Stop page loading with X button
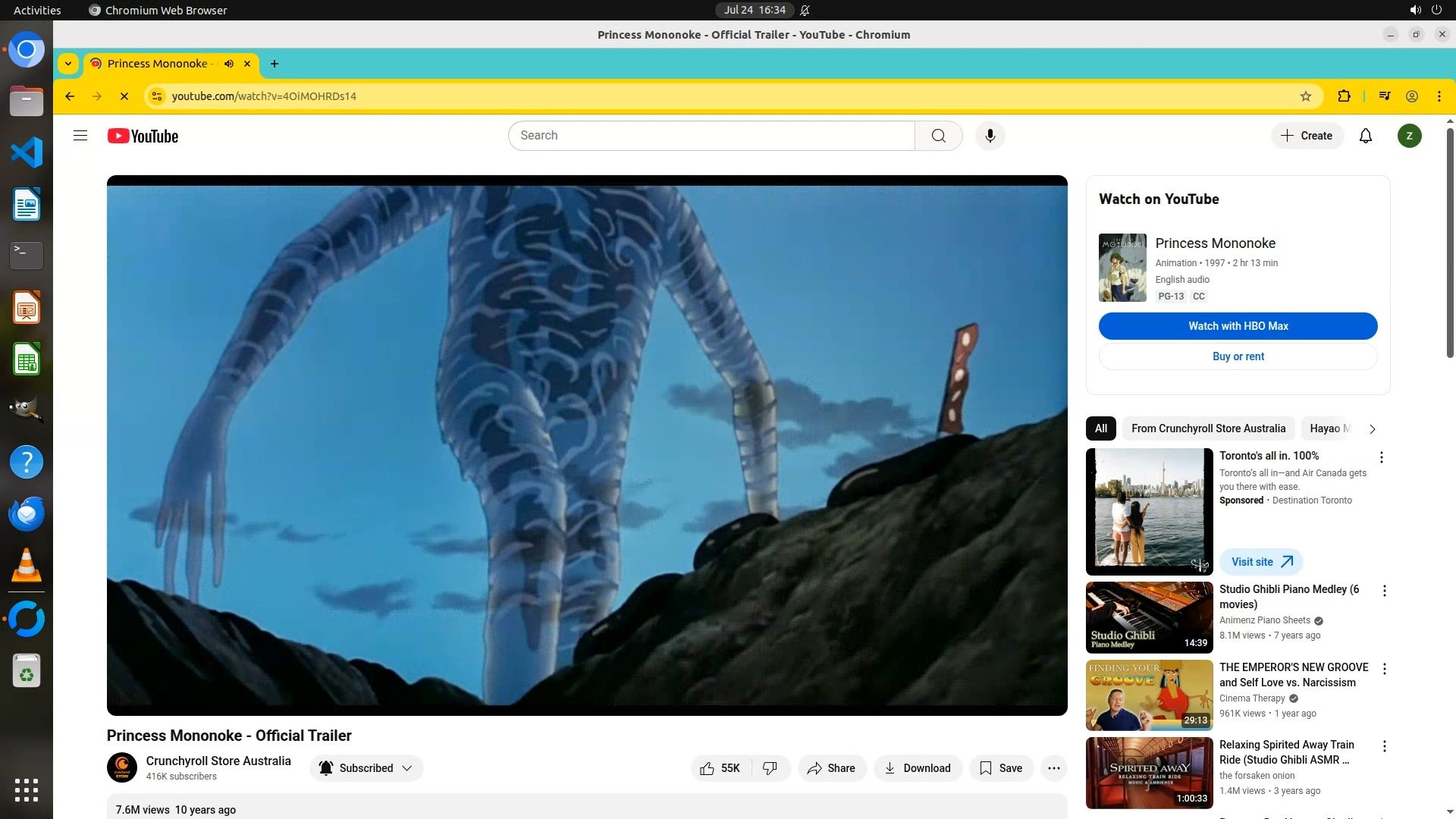 click(124, 96)
